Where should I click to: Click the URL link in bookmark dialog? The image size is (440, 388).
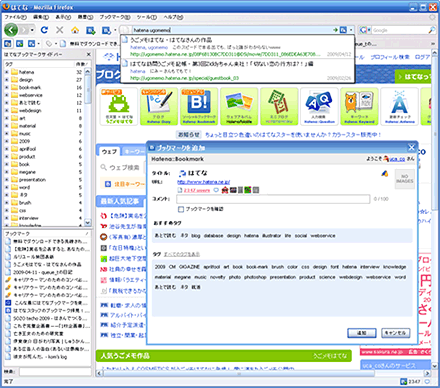click(x=203, y=182)
